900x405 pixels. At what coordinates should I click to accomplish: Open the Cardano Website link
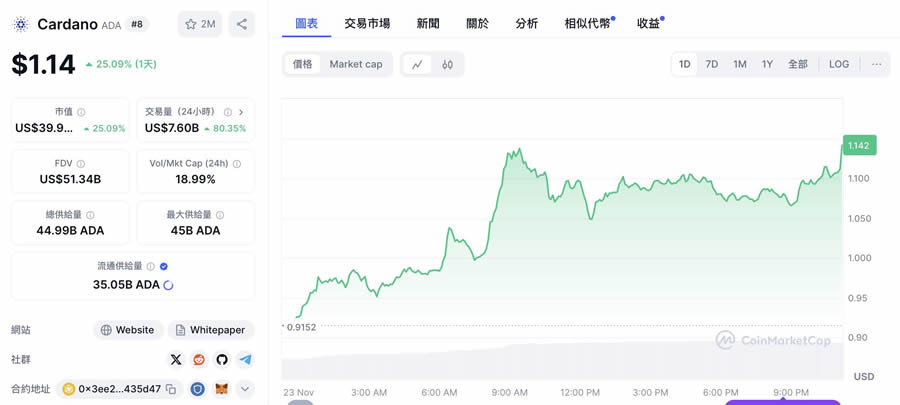click(x=127, y=330)
